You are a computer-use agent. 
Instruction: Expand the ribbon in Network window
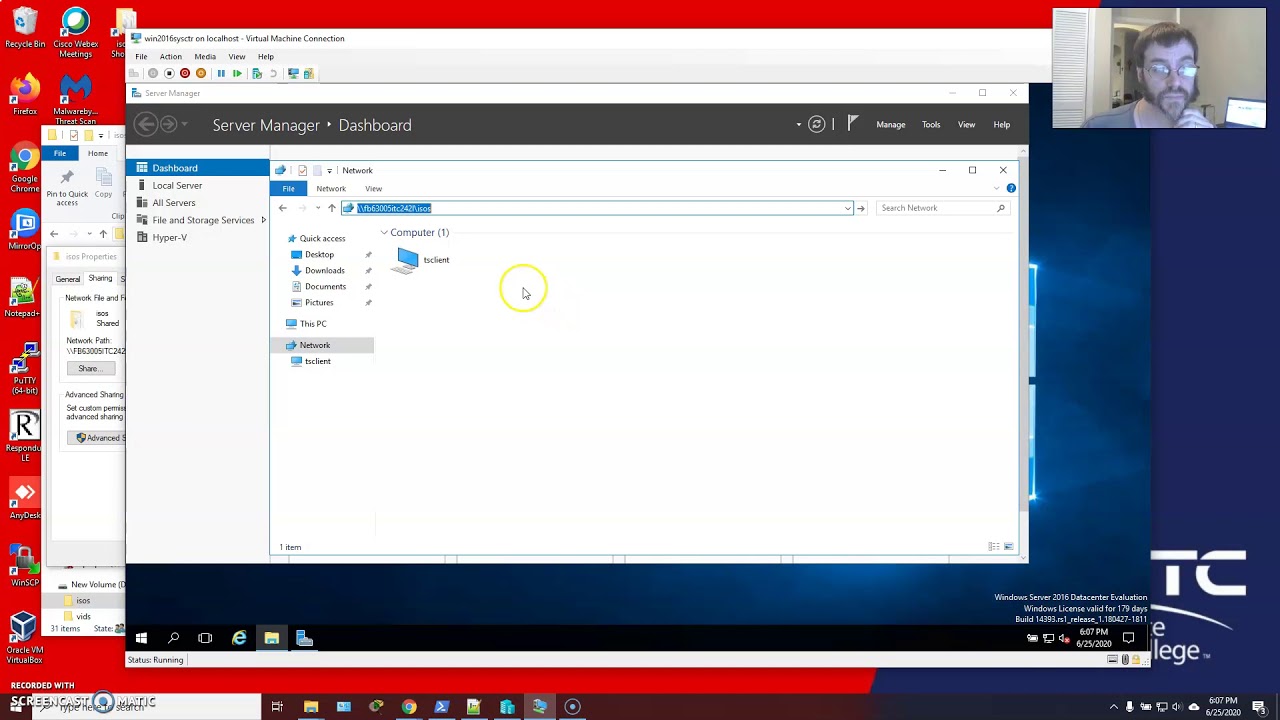click(997, 188)
